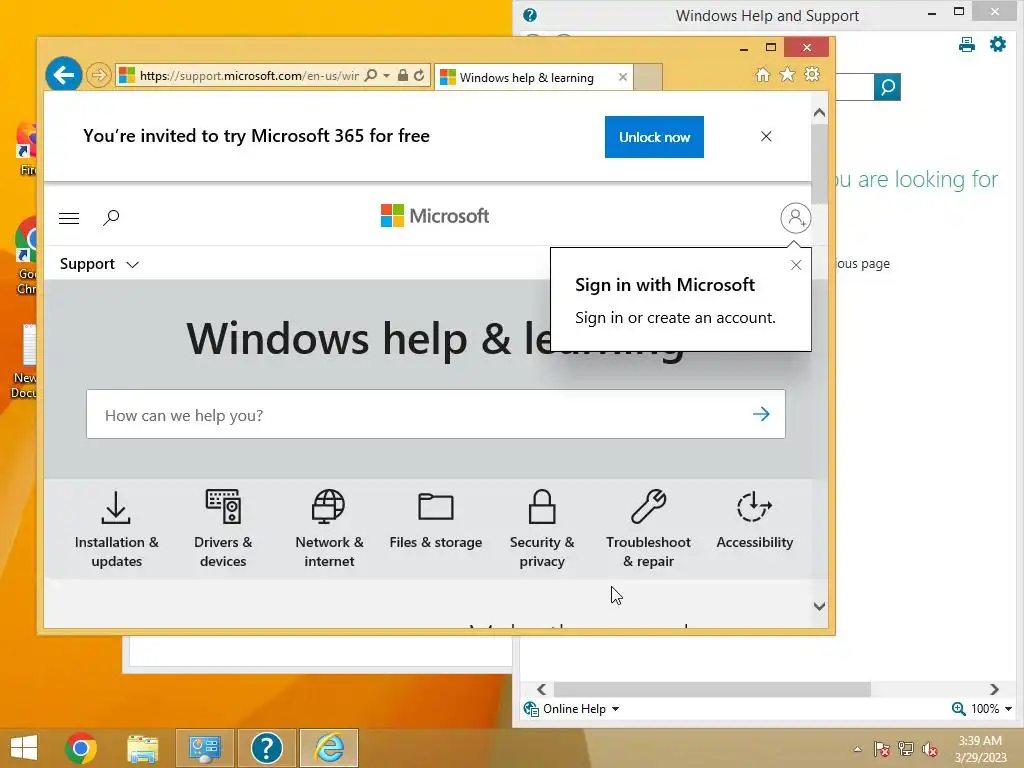
Task: Click the zoom magnifier in Help window
Action: click(x=959, y=709)
